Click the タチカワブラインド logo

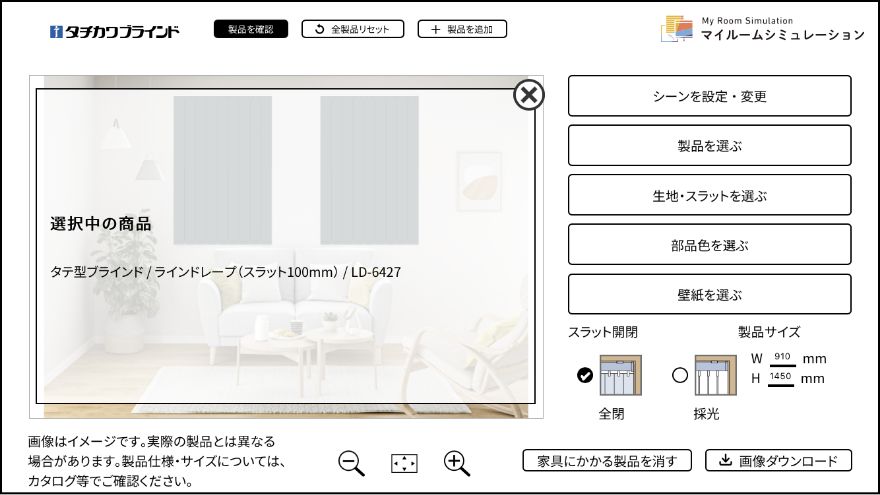(x=114, y=31)
